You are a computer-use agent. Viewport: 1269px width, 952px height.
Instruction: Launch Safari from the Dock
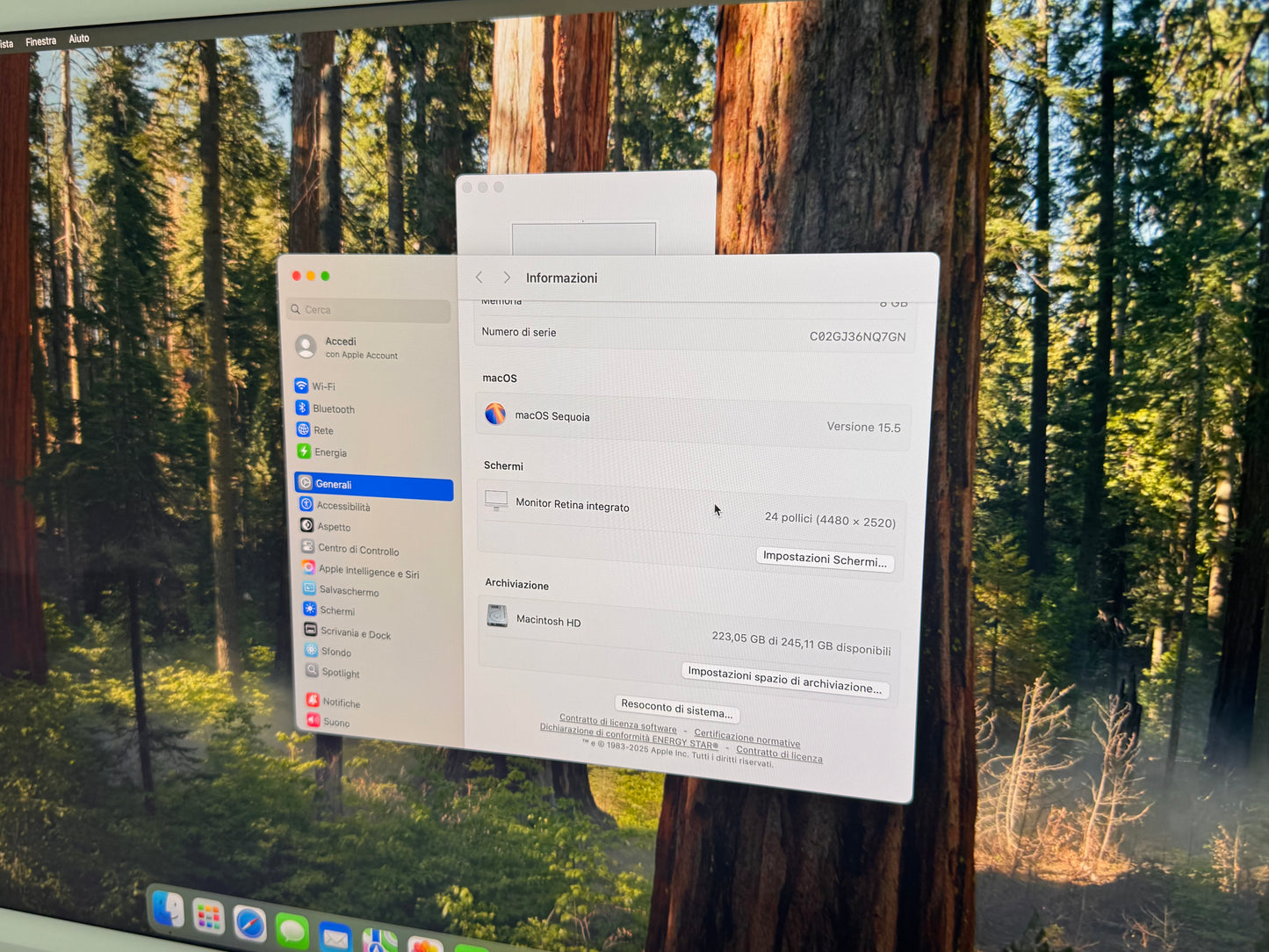coord(250,925)
